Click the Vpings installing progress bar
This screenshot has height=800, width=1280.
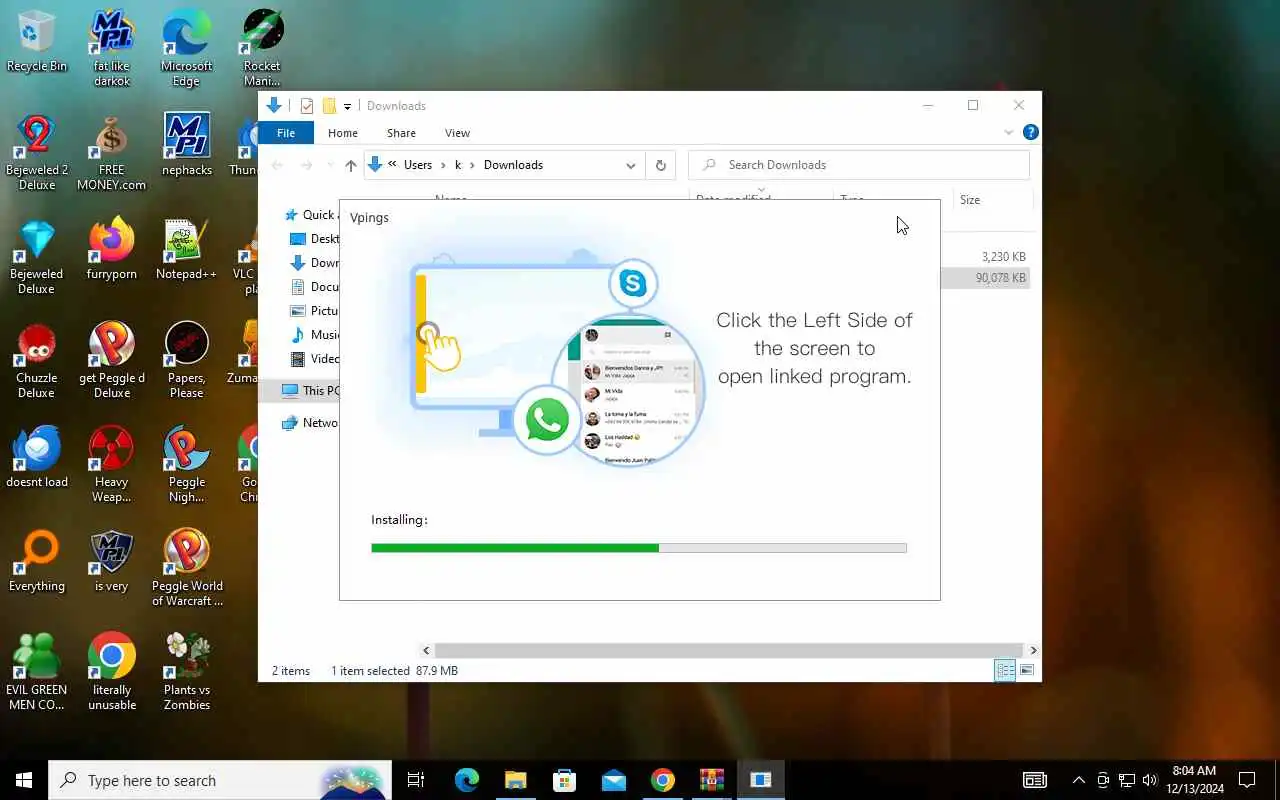click(x=639, y=548)
